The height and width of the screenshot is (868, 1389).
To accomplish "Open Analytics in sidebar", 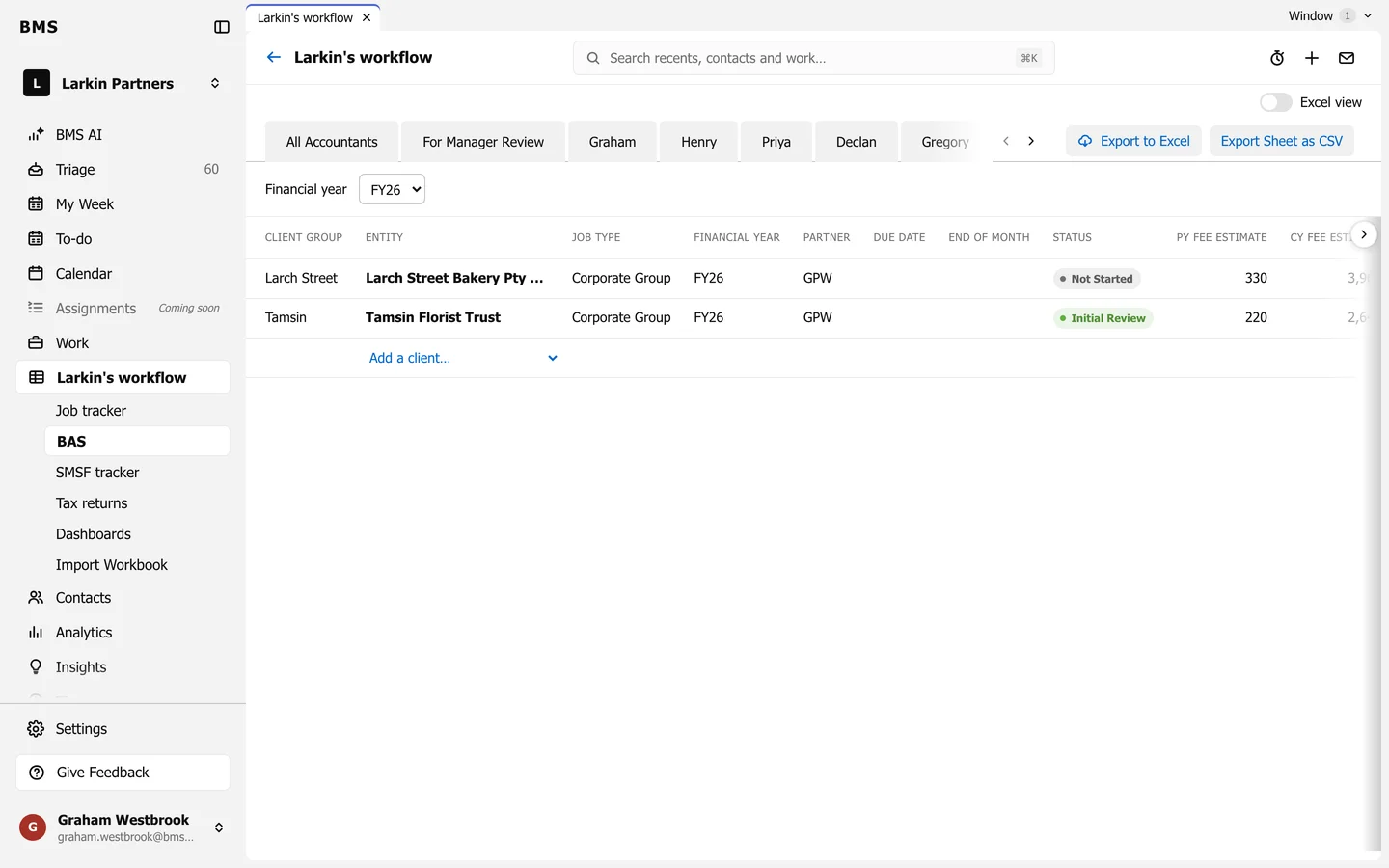I will [123, 632].
